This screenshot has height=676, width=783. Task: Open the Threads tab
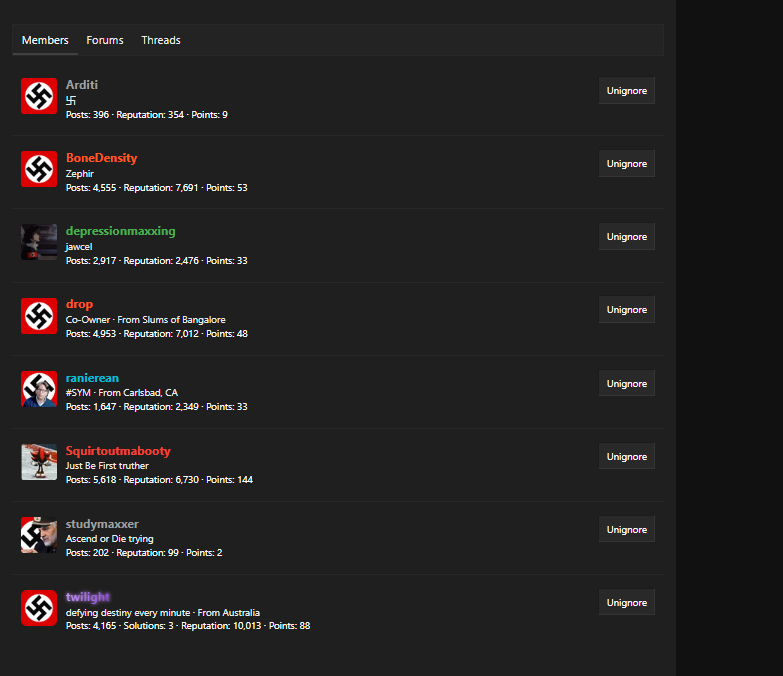click(x=161, y=40)
